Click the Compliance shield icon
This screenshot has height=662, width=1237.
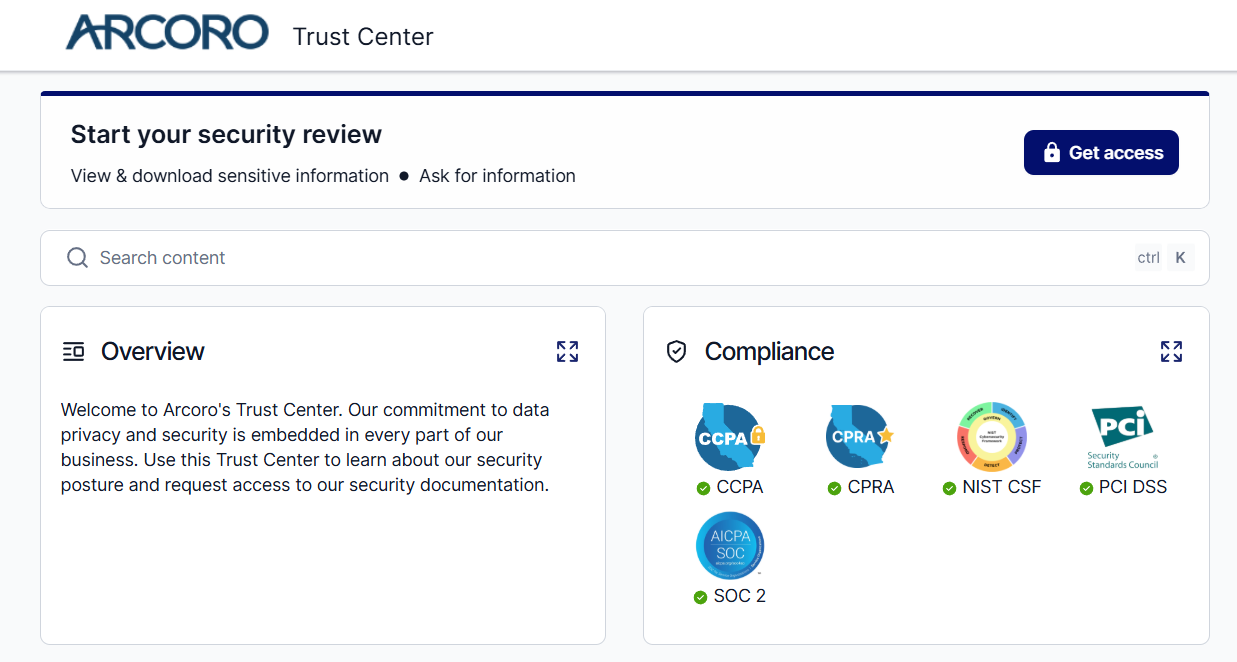(677, 351)
